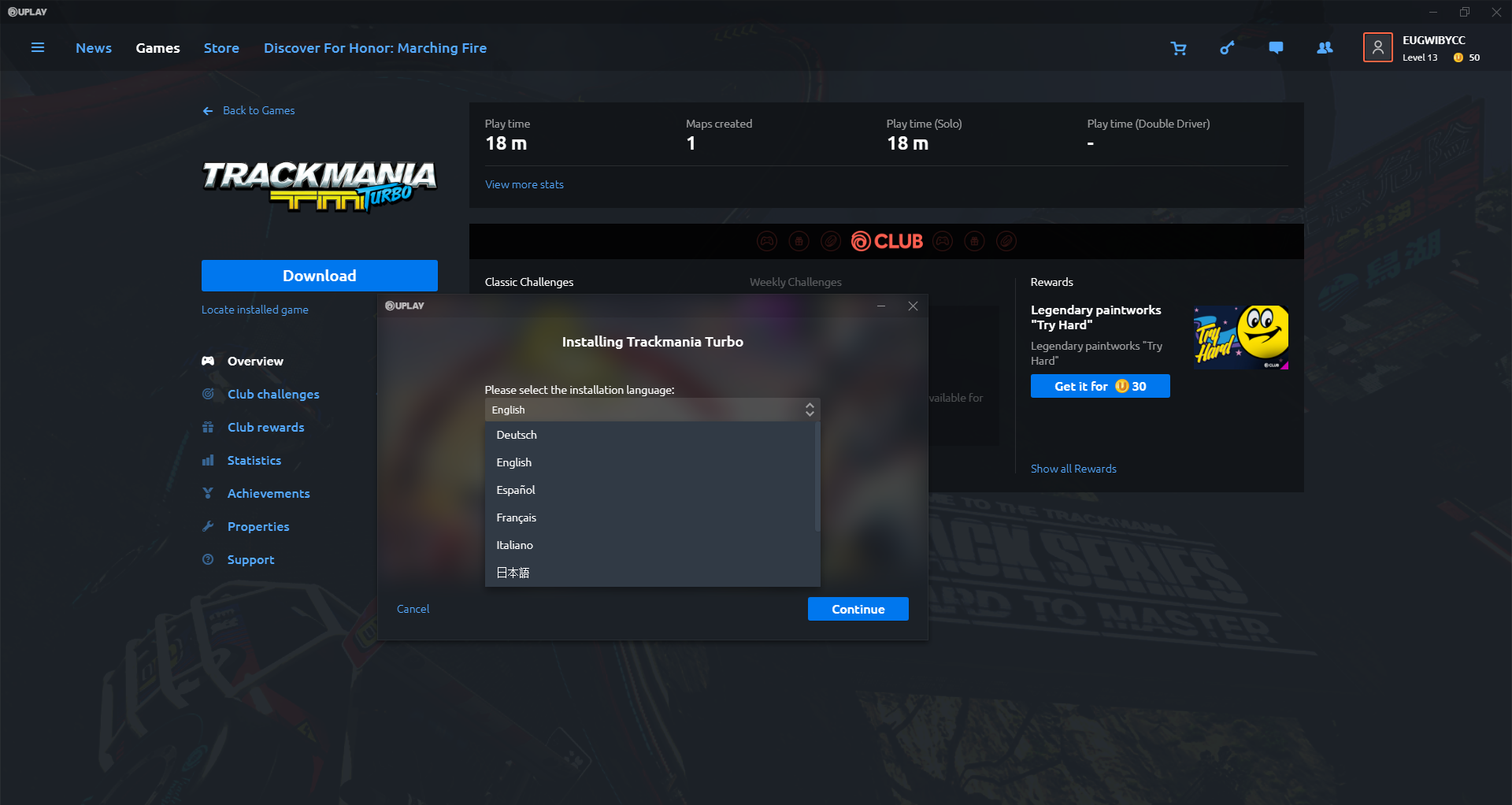Click the EUGWIBYCC username
This screenshot has width=1512, height=805.
pos(1434,40)
